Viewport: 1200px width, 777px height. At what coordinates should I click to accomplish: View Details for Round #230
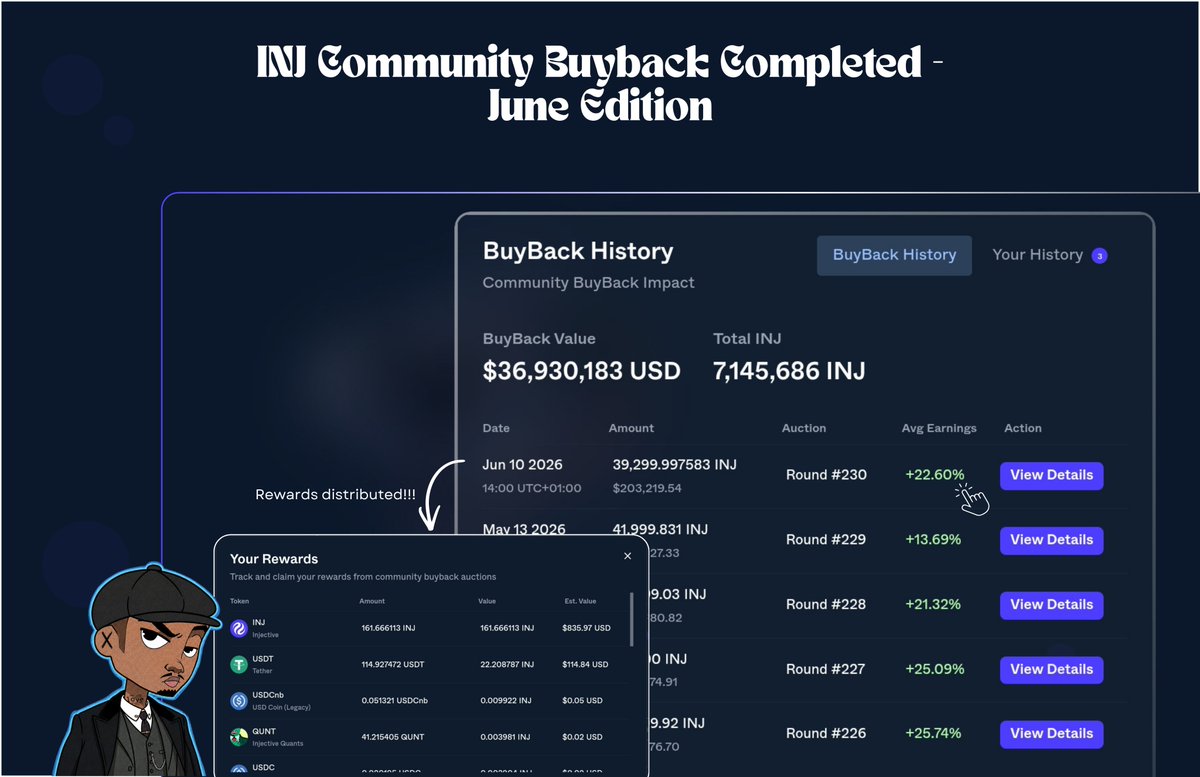tap(1051, 475)
